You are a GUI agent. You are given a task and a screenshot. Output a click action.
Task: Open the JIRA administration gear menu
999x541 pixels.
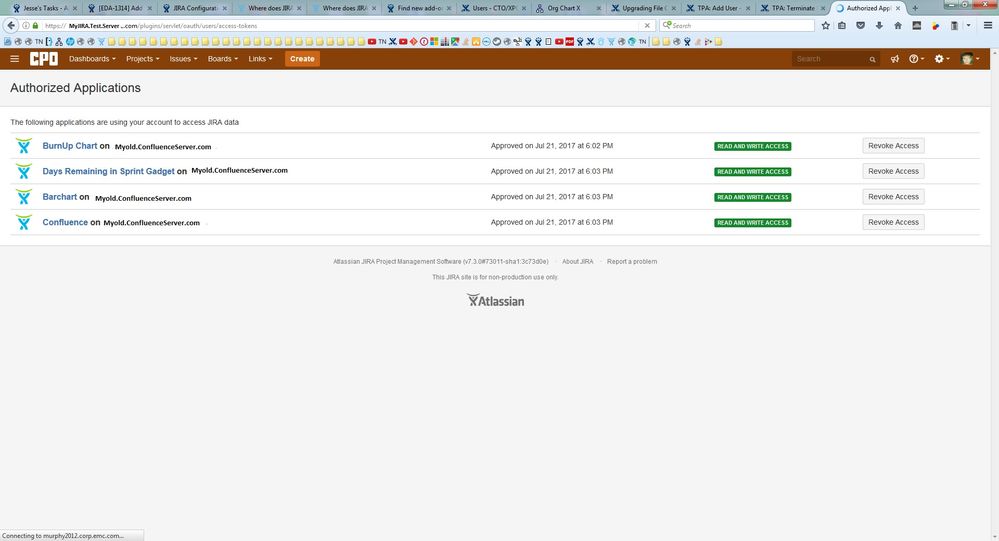[x=941, y=59]
